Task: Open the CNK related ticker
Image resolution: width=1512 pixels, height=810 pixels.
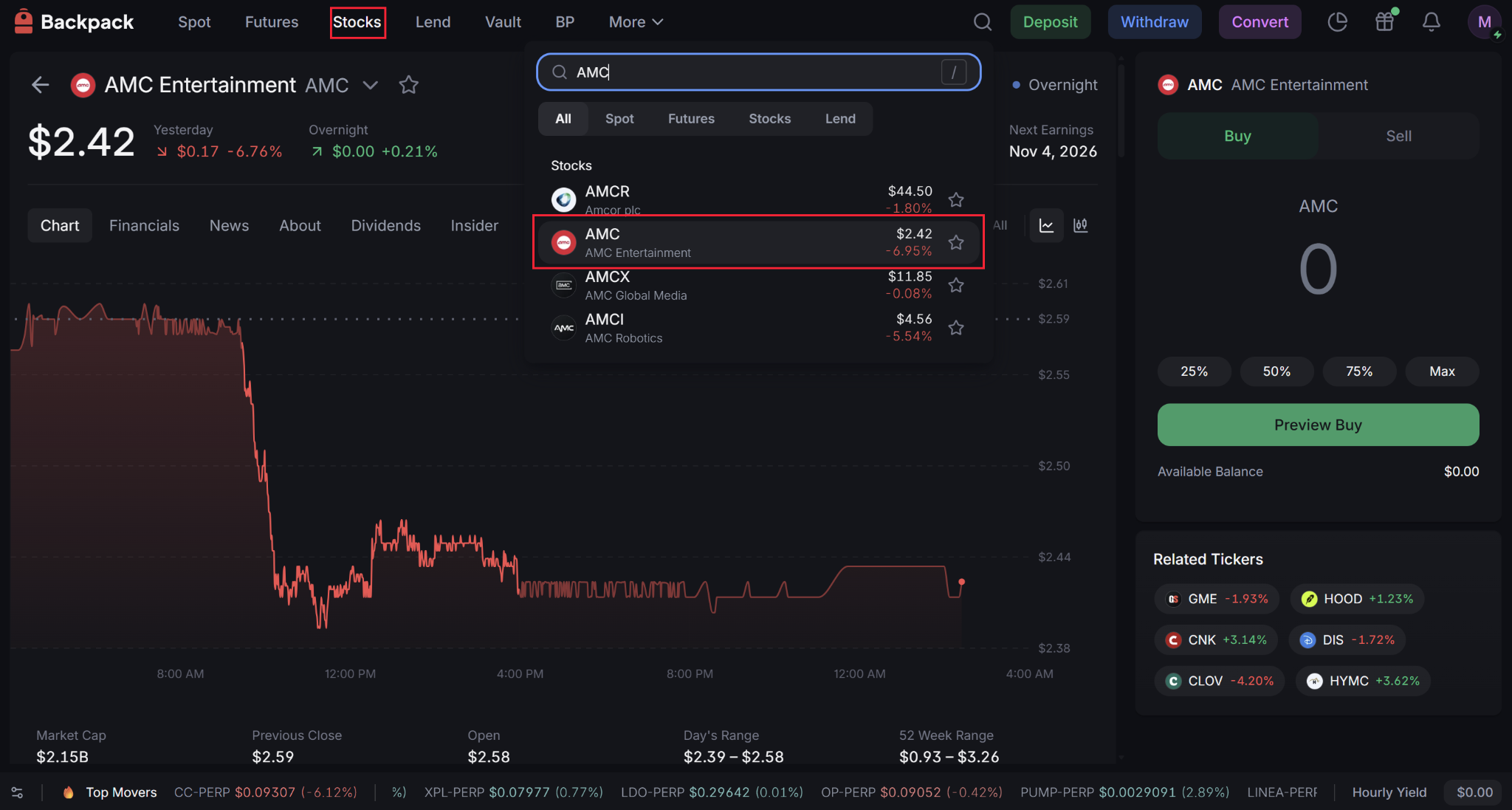Action: click(1215, 639)
